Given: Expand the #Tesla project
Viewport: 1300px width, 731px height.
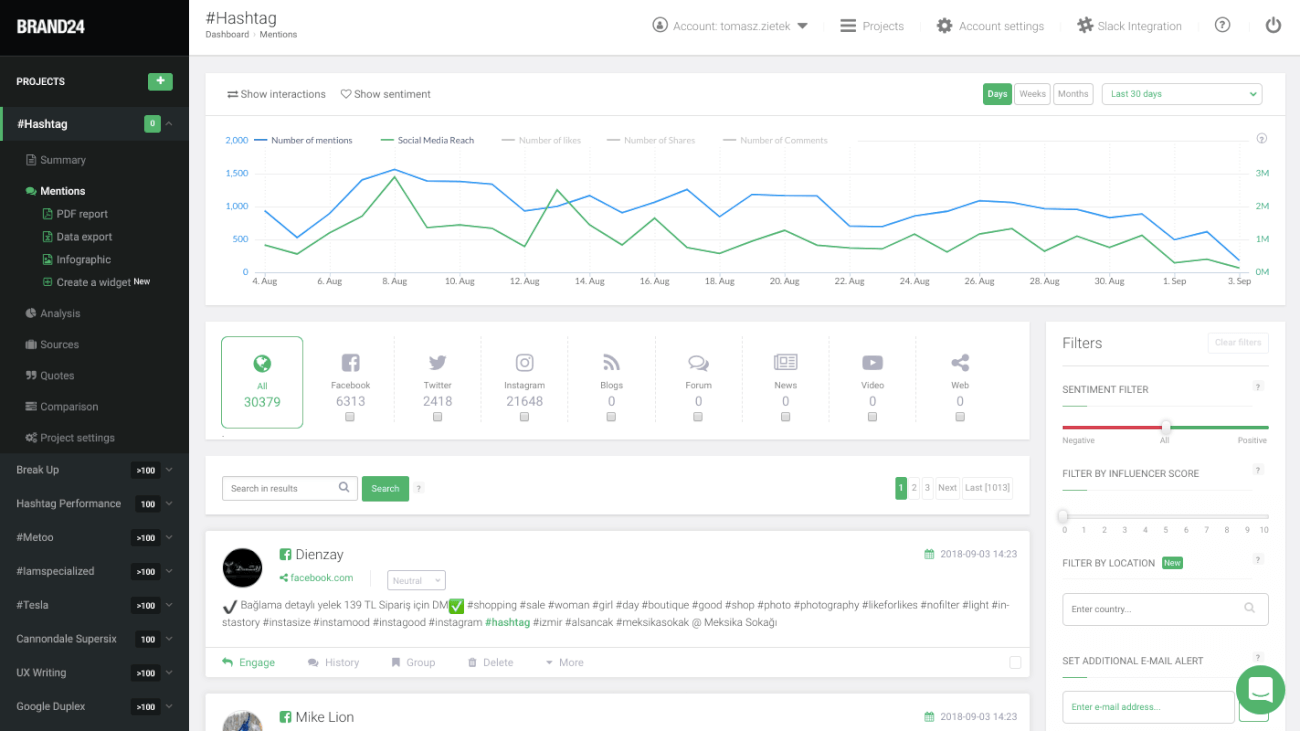Looking at the screenshot, I should tap(169, 605).
